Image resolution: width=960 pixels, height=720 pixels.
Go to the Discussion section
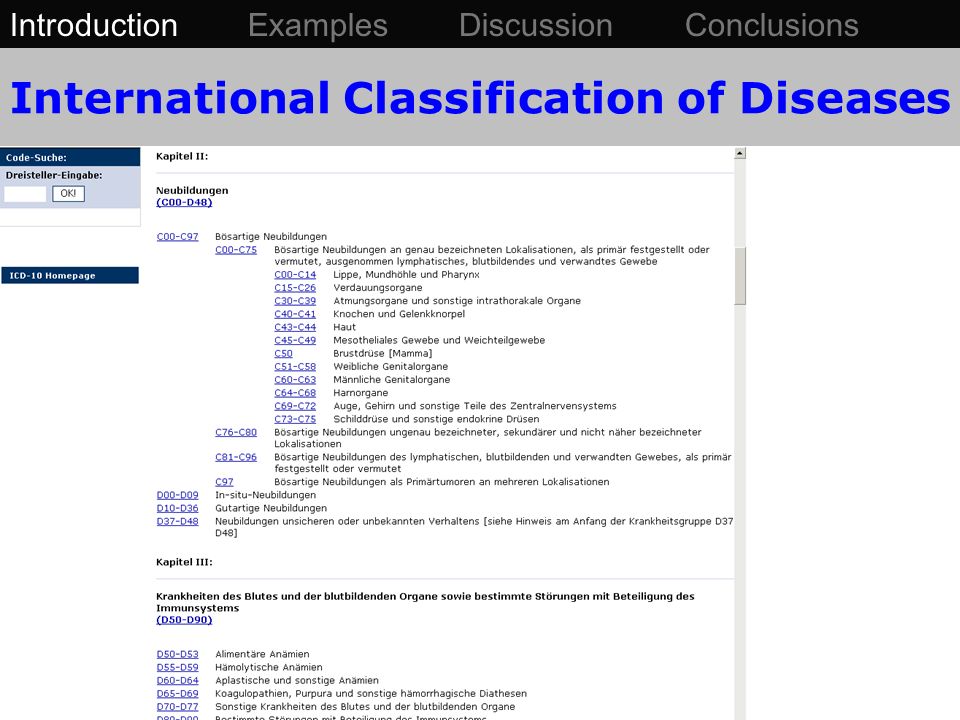[x=536, y=25]
